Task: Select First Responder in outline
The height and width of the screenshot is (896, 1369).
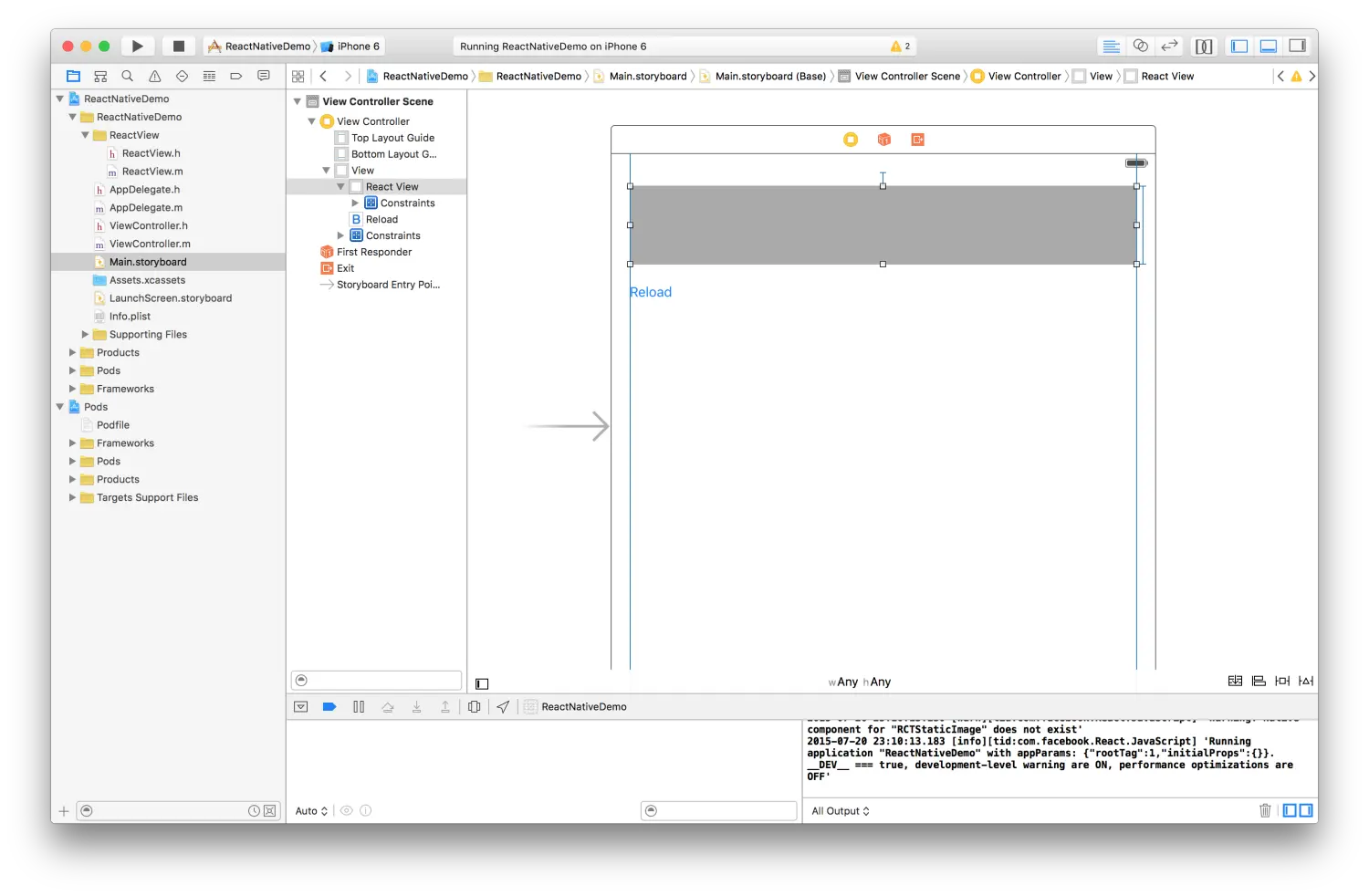Action: pyautogui.click(x=366, y=253)
